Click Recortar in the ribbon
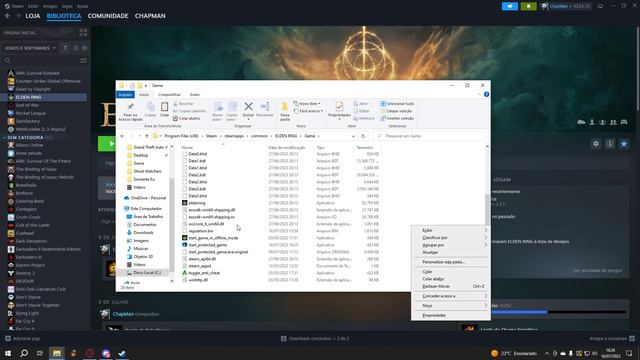This screenshot has width=640, height=360. 183,104
